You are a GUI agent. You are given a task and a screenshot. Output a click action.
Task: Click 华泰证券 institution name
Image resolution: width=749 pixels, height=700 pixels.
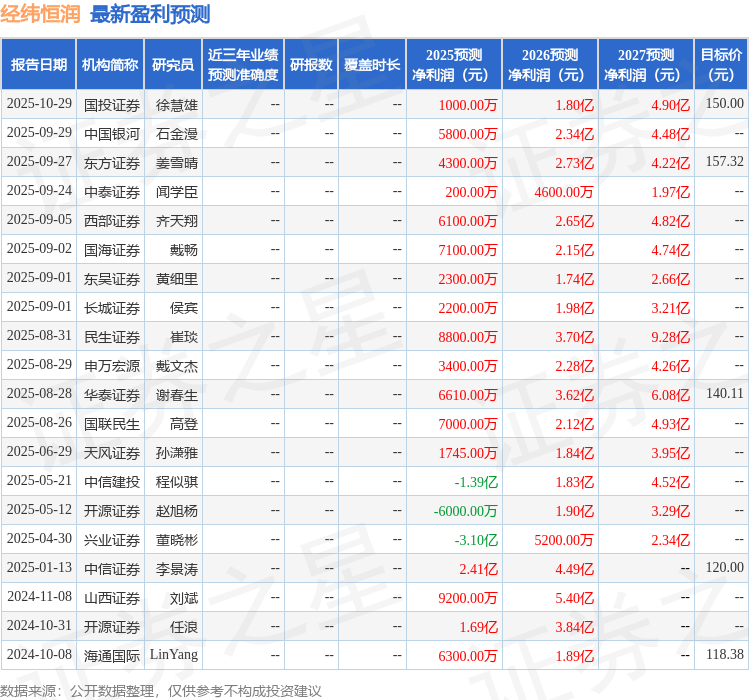point(111,395)
